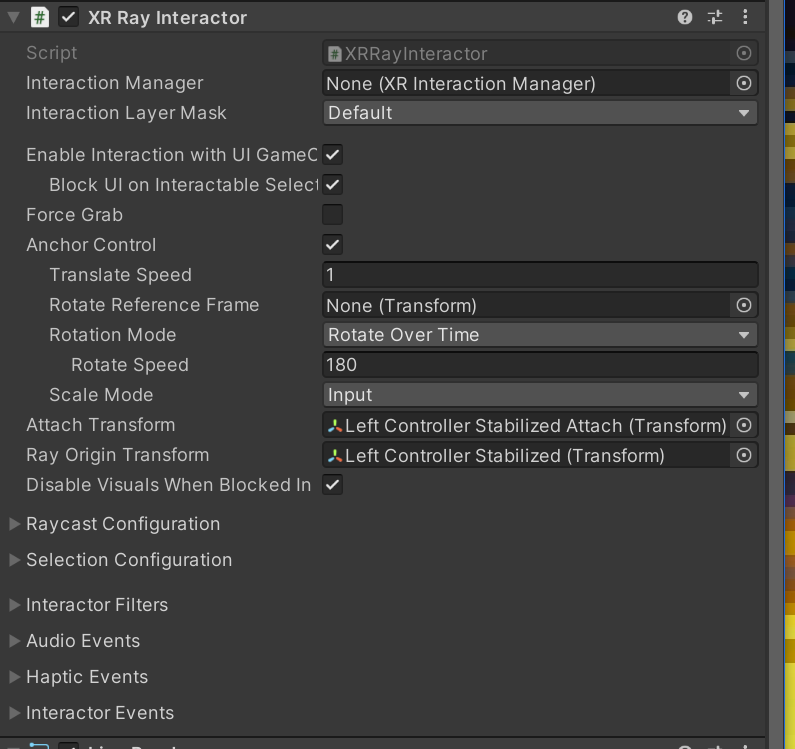Image resolution: width=795 pixels, height=749 pixels.
Task: Open object picker for Ray Origin Transform
Action: [x=743, y=455]
